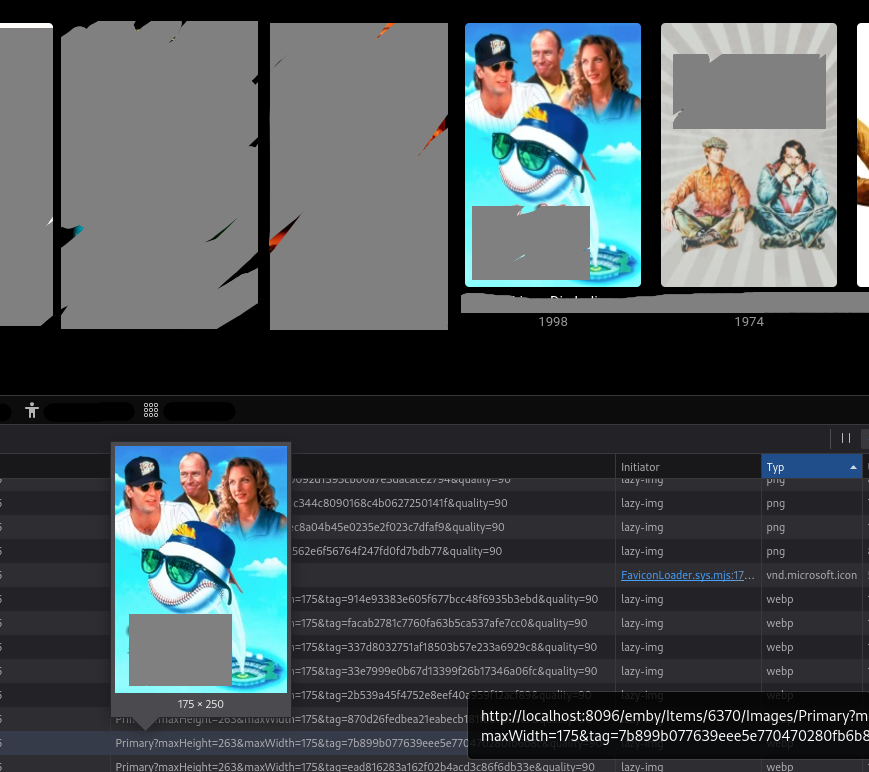Click lazy-img initiator in 562e6f56 row
The image size is (869, 772).
pos(642,551)
